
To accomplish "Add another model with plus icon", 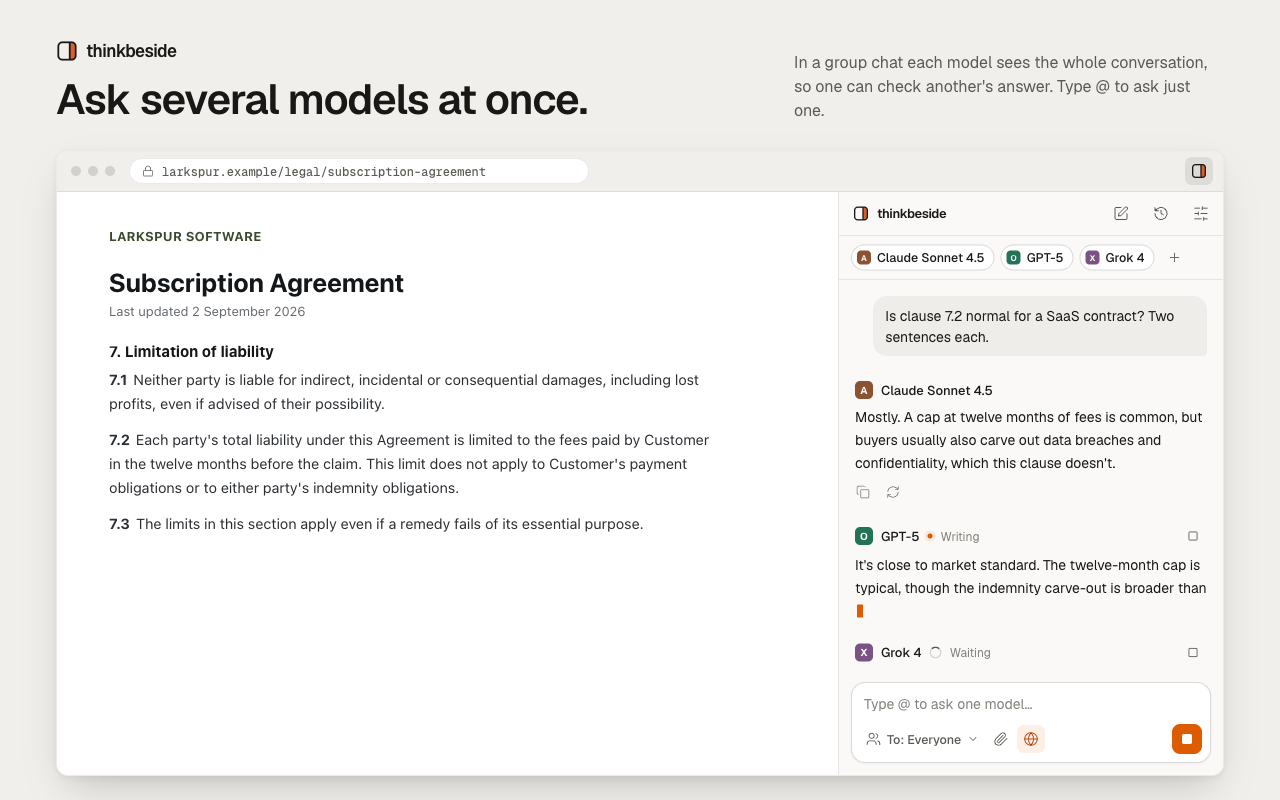I will pyautogui.click(x=1175, y=258).
